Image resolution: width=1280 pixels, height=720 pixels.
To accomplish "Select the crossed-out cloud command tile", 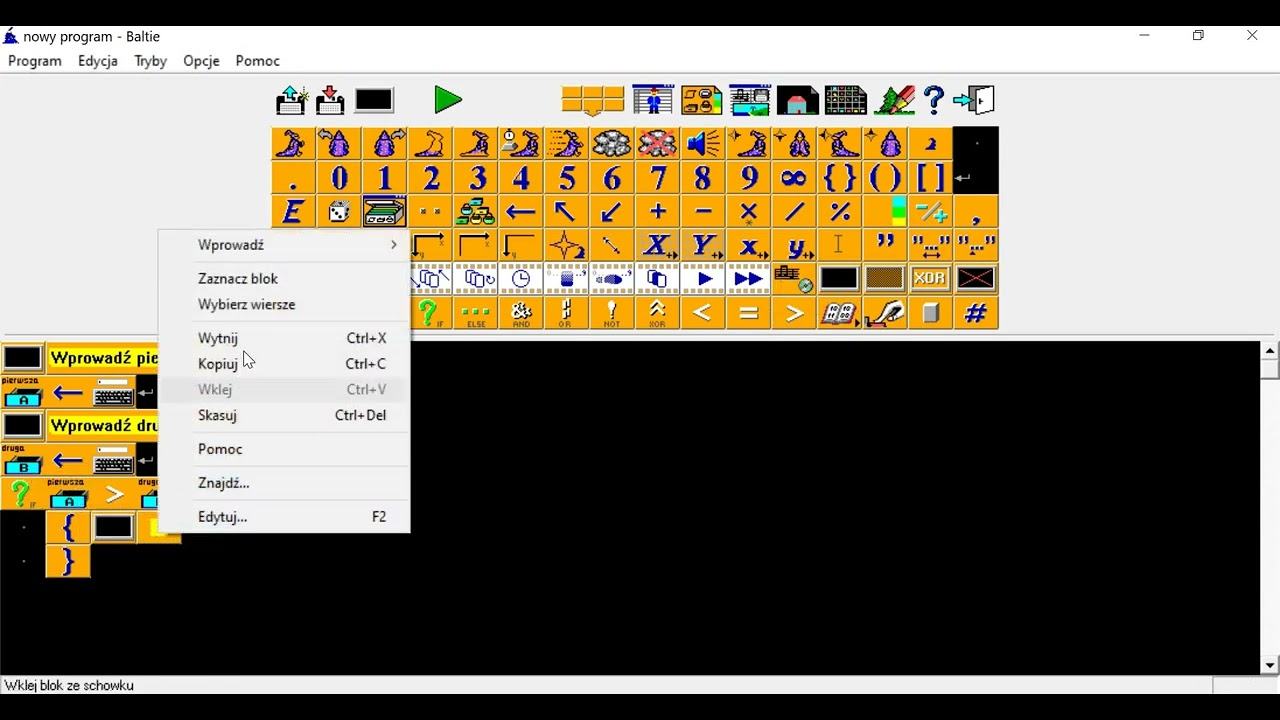I will tap(657, 144).
